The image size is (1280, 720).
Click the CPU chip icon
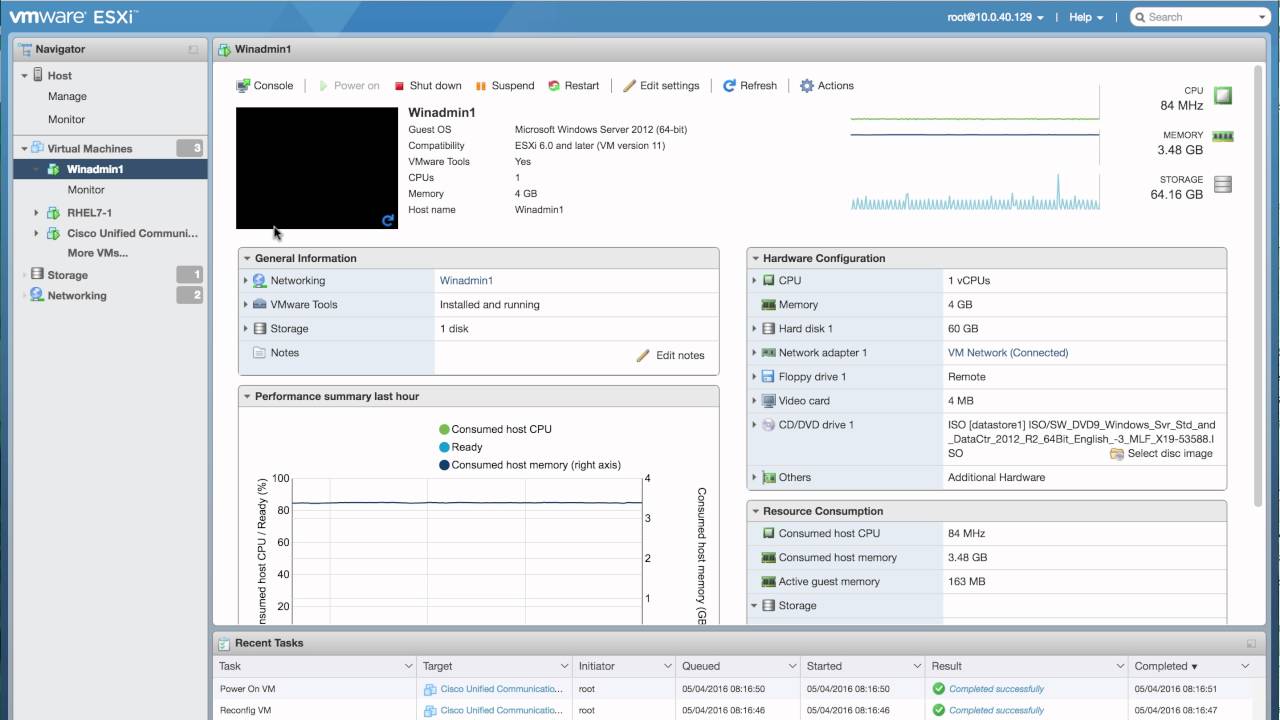point(1222,96)
